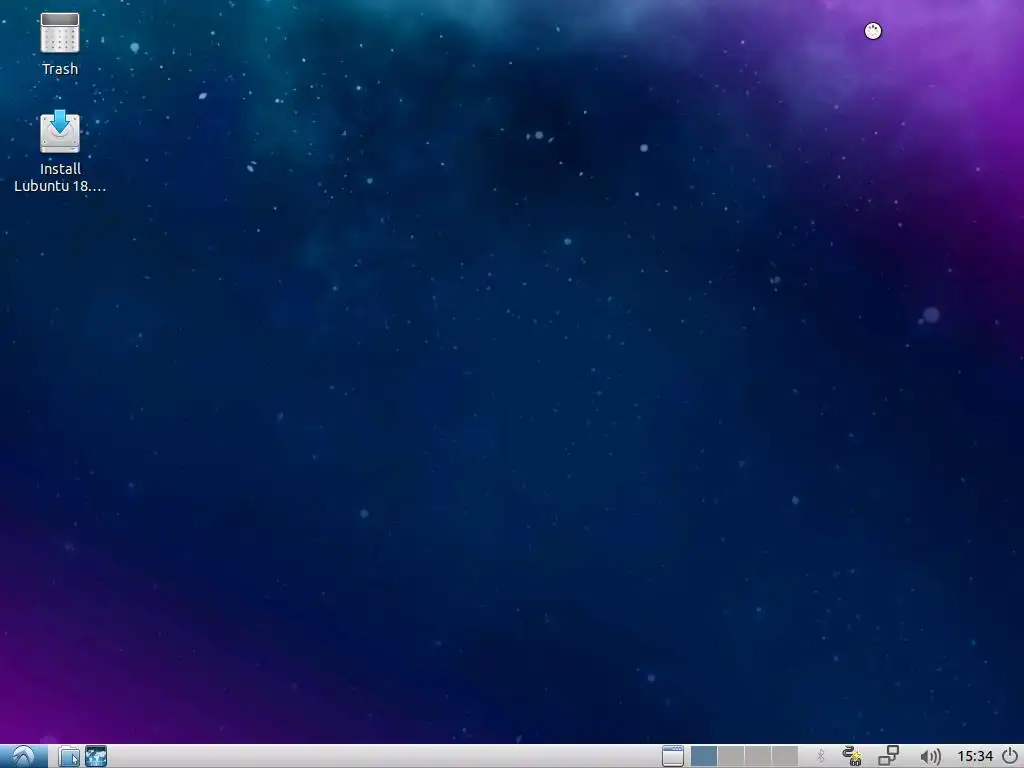Open the network connections tray icon

click(888, 756)
